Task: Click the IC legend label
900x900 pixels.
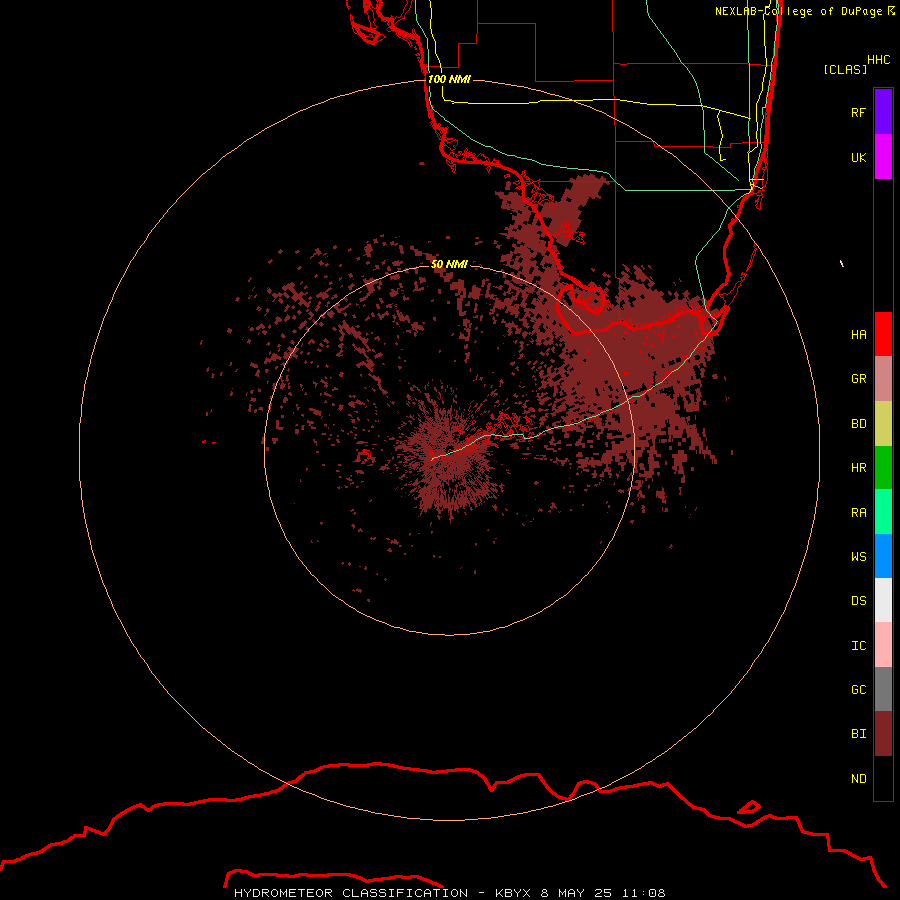Action: [x=858, y=646]
